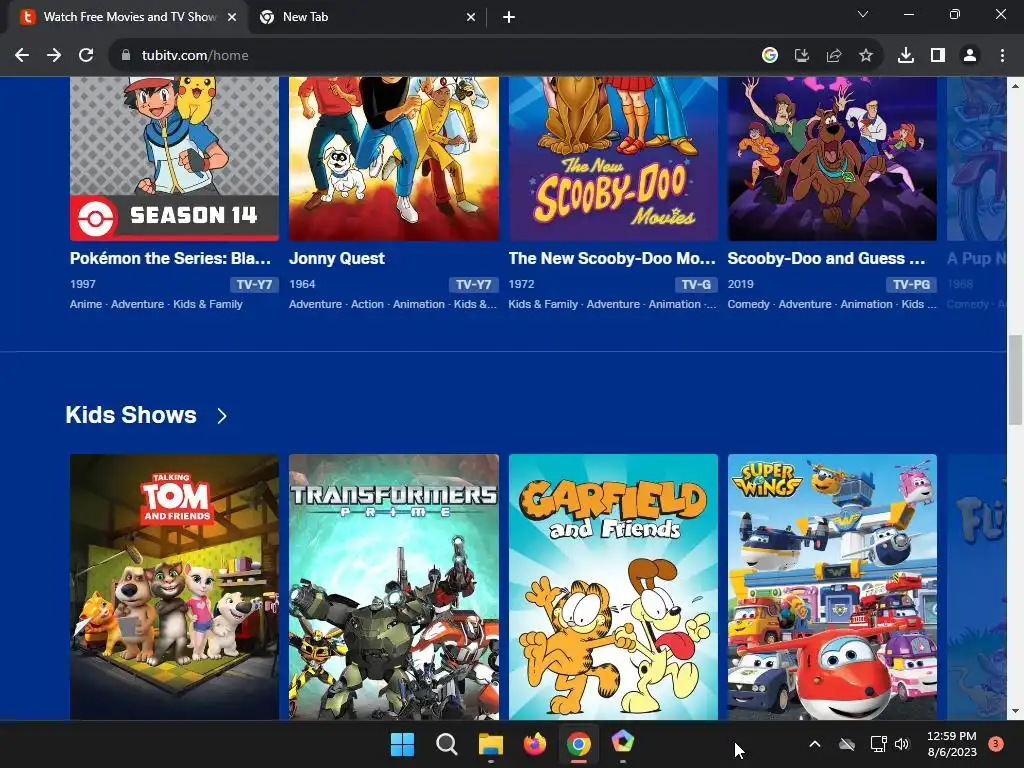Select Kids & Family genre under New Scooby-Doo
1024x768 pixels.
543,304
